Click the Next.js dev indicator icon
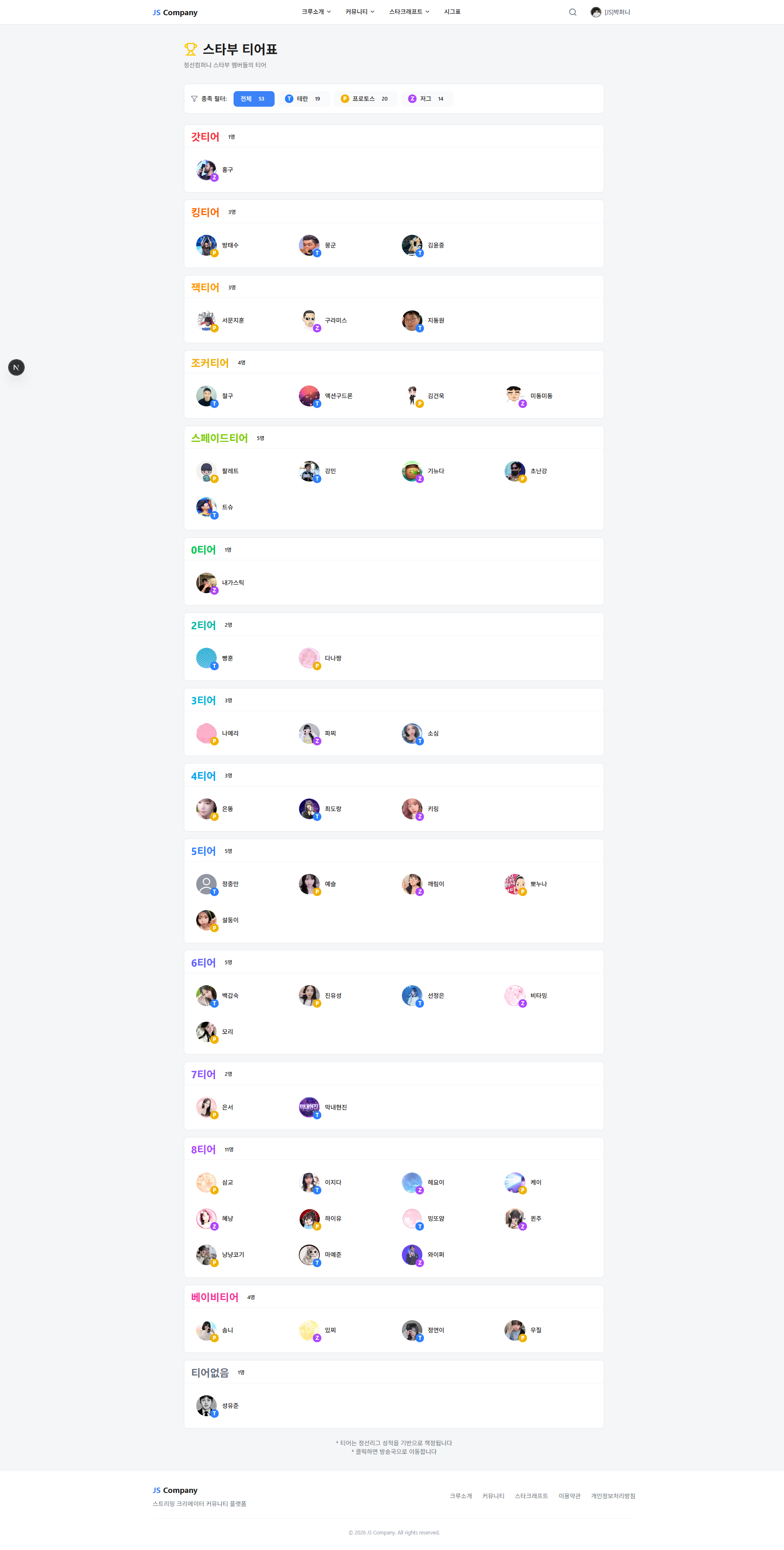The width and height of the screenshot is (784, 1550). coord(16,367)
